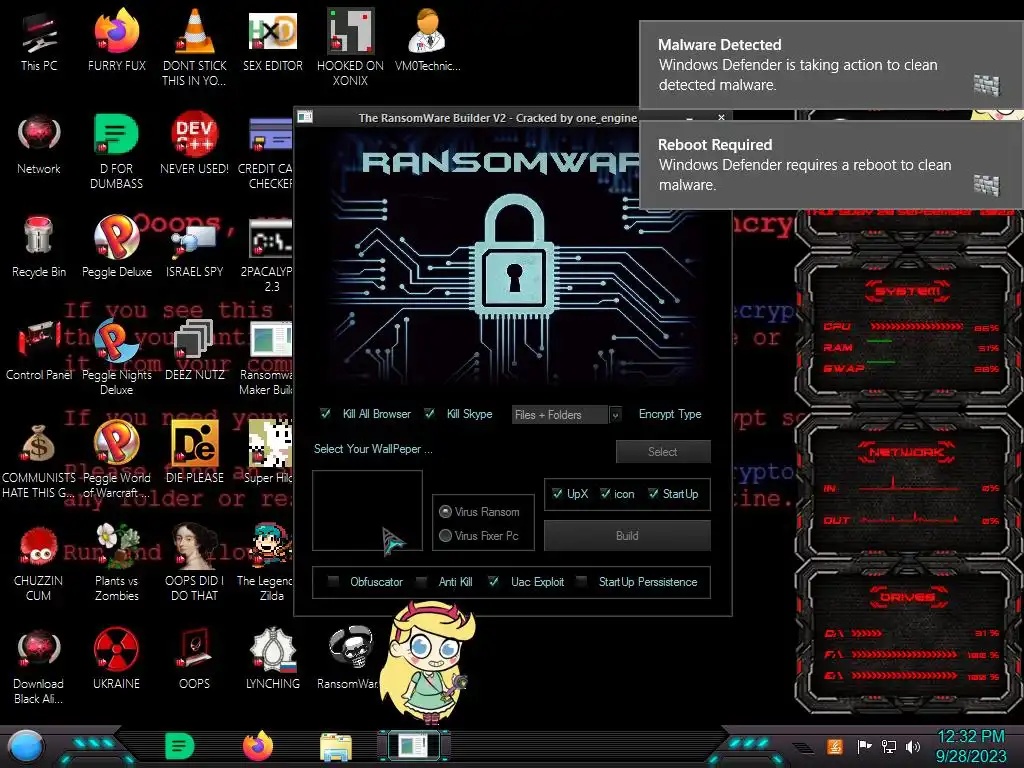Select the VLC traffic cone desktop icon
The height and width of the screenshot is (768, 1024).
194,41
